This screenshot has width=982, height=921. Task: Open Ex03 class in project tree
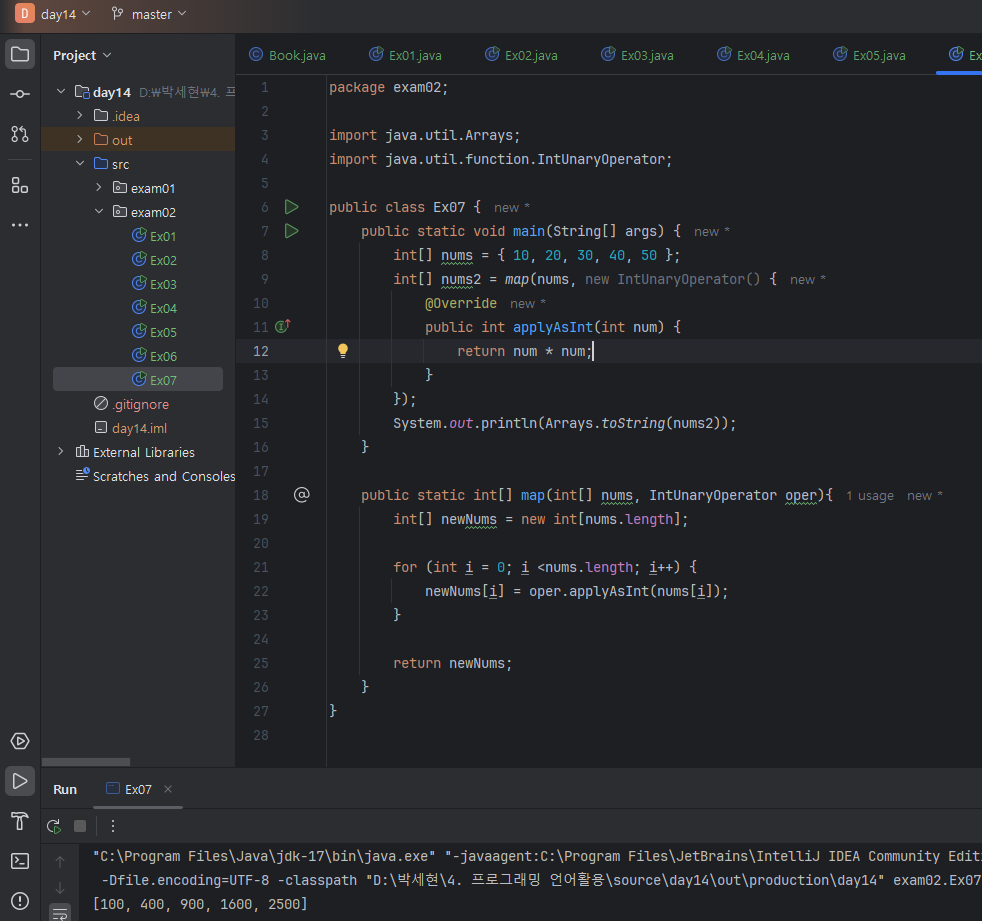pyautogui.click(x=155, y=284)
